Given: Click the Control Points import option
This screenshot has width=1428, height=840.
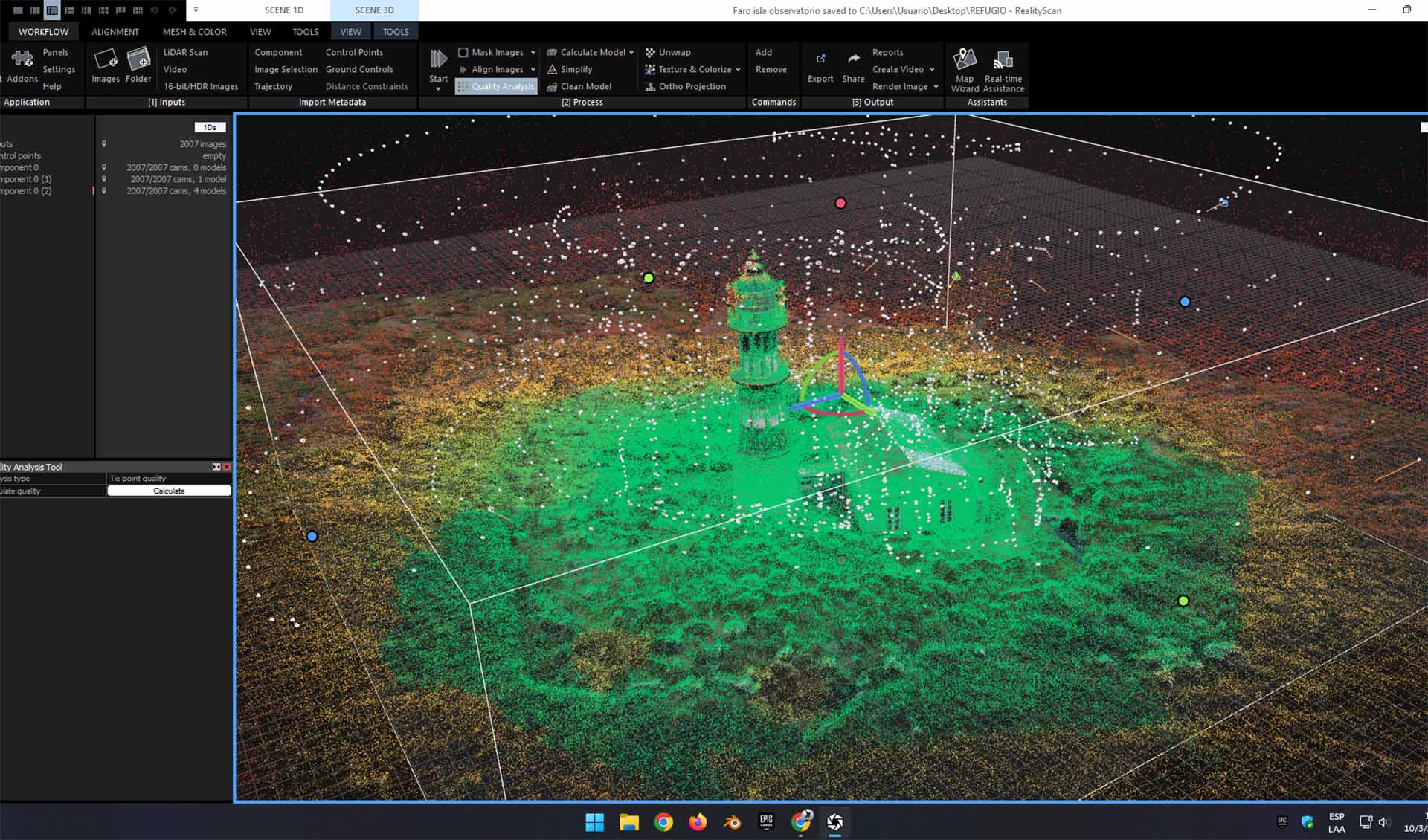Looking at the screenshot, I should [x=354, y=52].
